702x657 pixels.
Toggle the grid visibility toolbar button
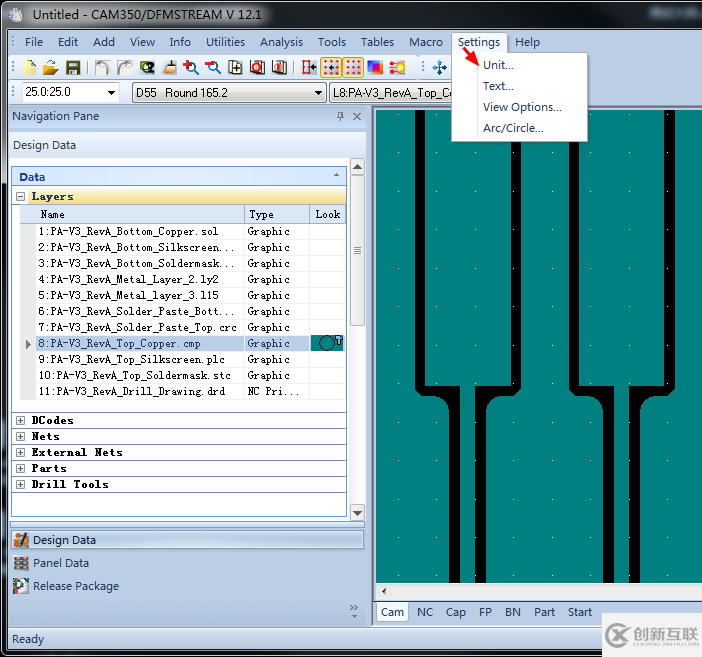353,68
